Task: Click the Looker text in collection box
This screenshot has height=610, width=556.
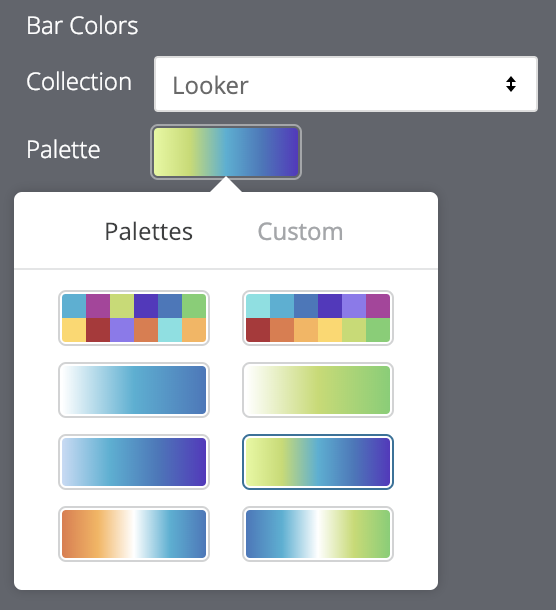Action: pyautogui.click(x=210, y=86)
